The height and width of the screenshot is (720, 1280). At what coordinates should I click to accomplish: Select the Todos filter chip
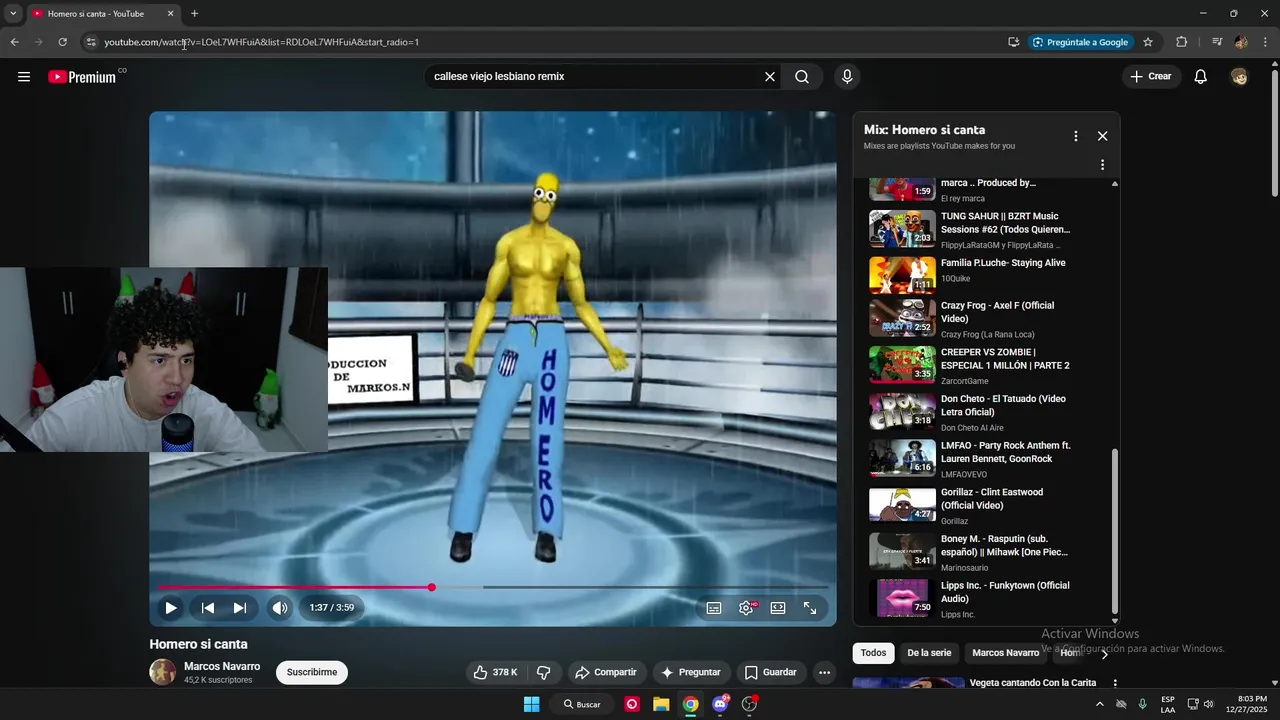pyautogui.click(x=873, y=653)
